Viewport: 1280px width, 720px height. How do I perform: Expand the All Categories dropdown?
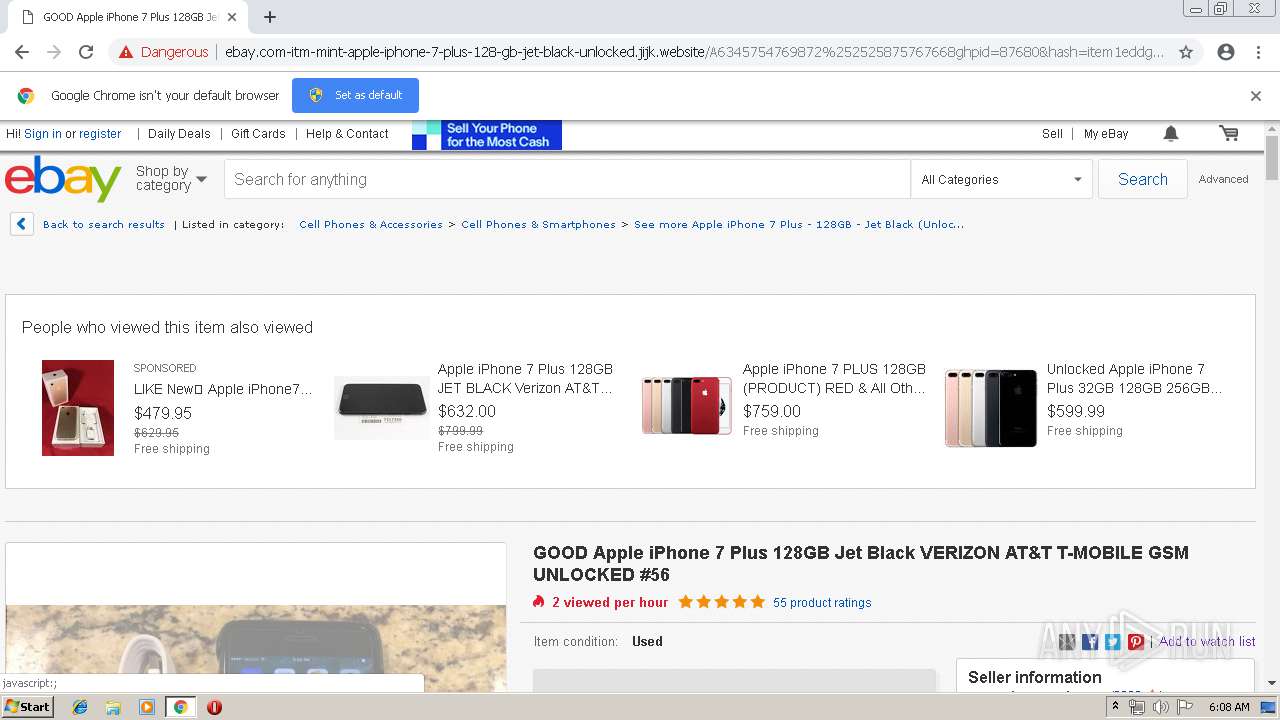click(x=1001, y=179)
